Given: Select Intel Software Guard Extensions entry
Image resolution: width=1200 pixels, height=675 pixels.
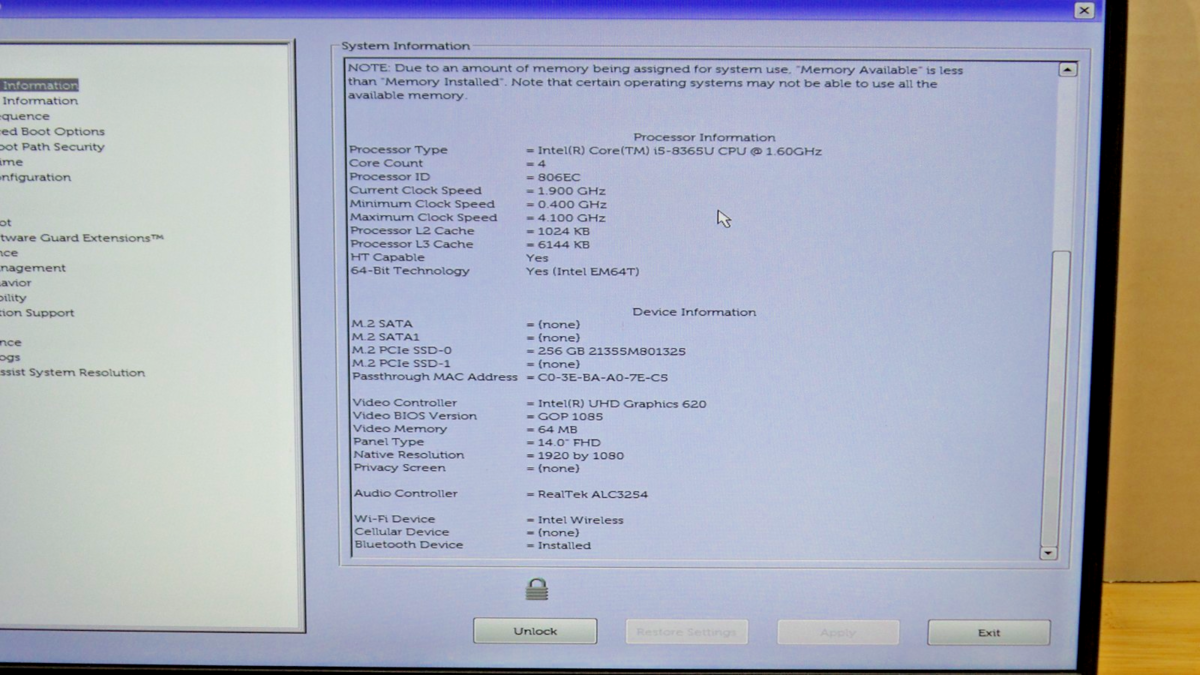Looking at the screenshot, I should click(x=82, y=238).
